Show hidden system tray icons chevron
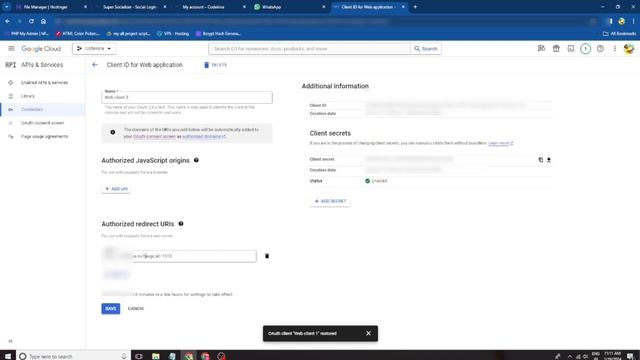640x360 pixels. [x=570, y=356]
